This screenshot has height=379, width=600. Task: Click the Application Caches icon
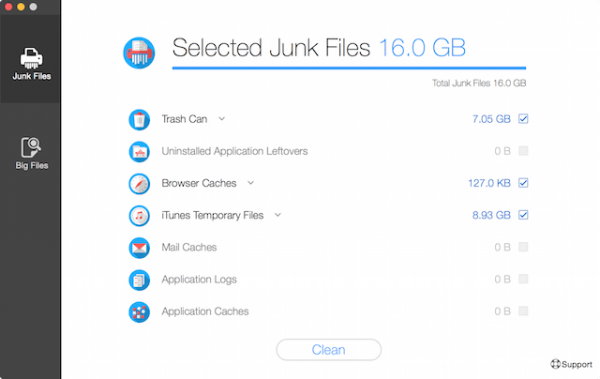[x=139, y=312]
